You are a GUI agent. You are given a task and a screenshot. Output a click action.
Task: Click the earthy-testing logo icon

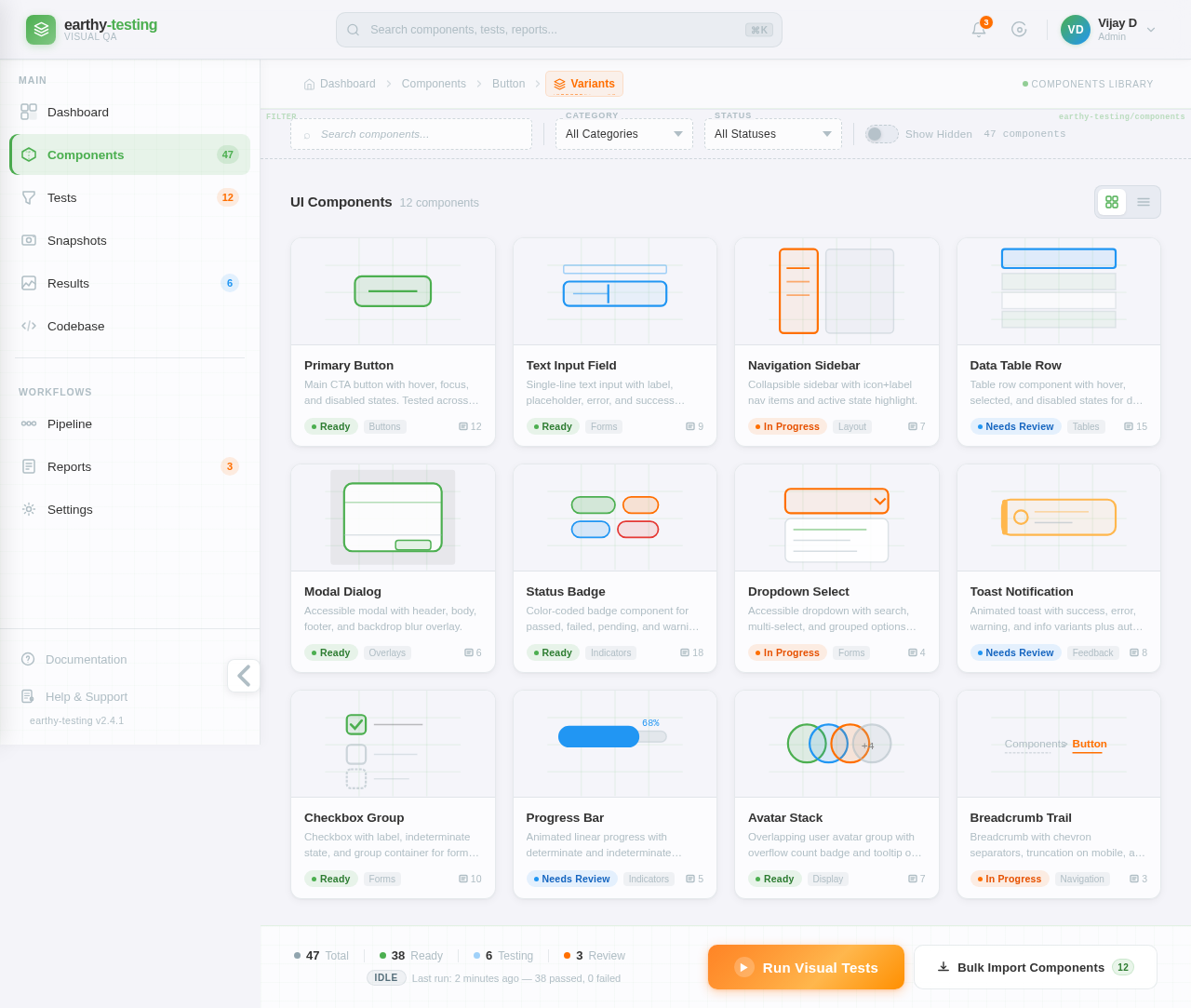pos(41,30)
